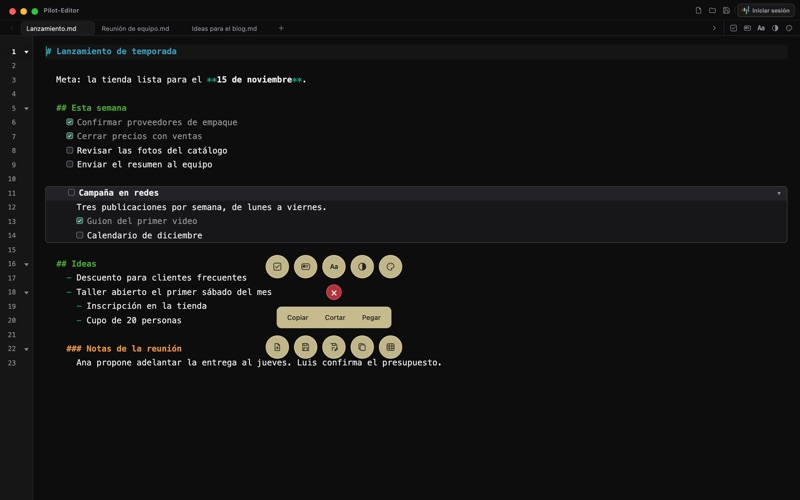This screenshot has height=500, width=800.
Task: Click the "Notas de la reunión" heading text
Action: 134,348
